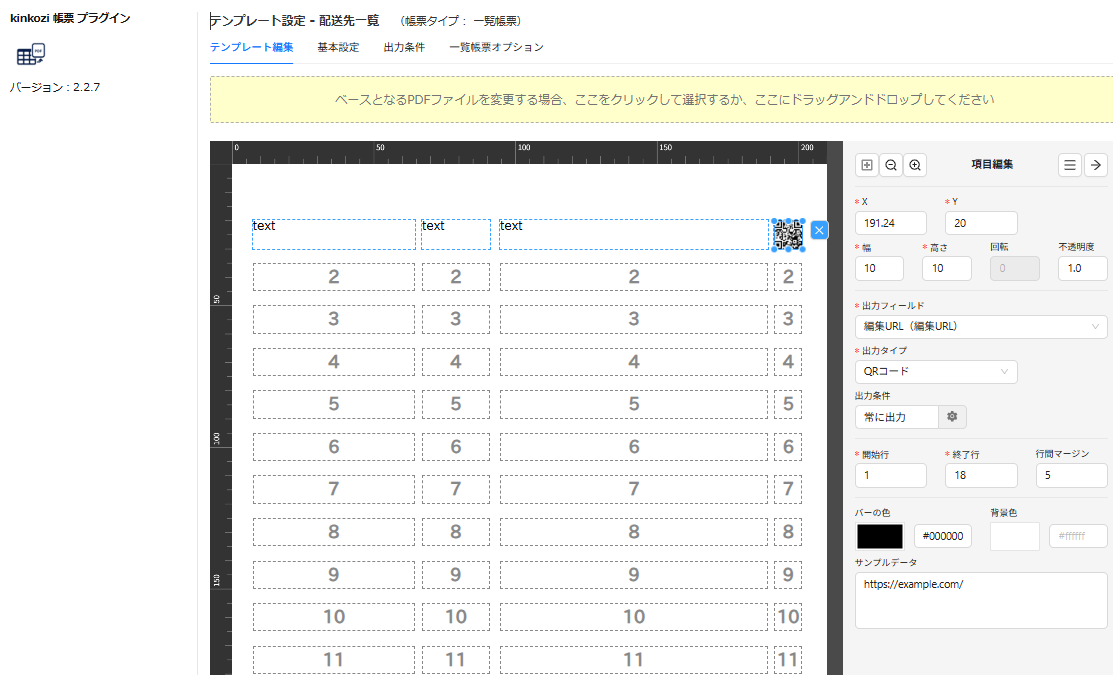Viewport: 1113px width, 675px height.
Task: Click the fit-to-view icon beside zoom out
Action: pos(867,165)
